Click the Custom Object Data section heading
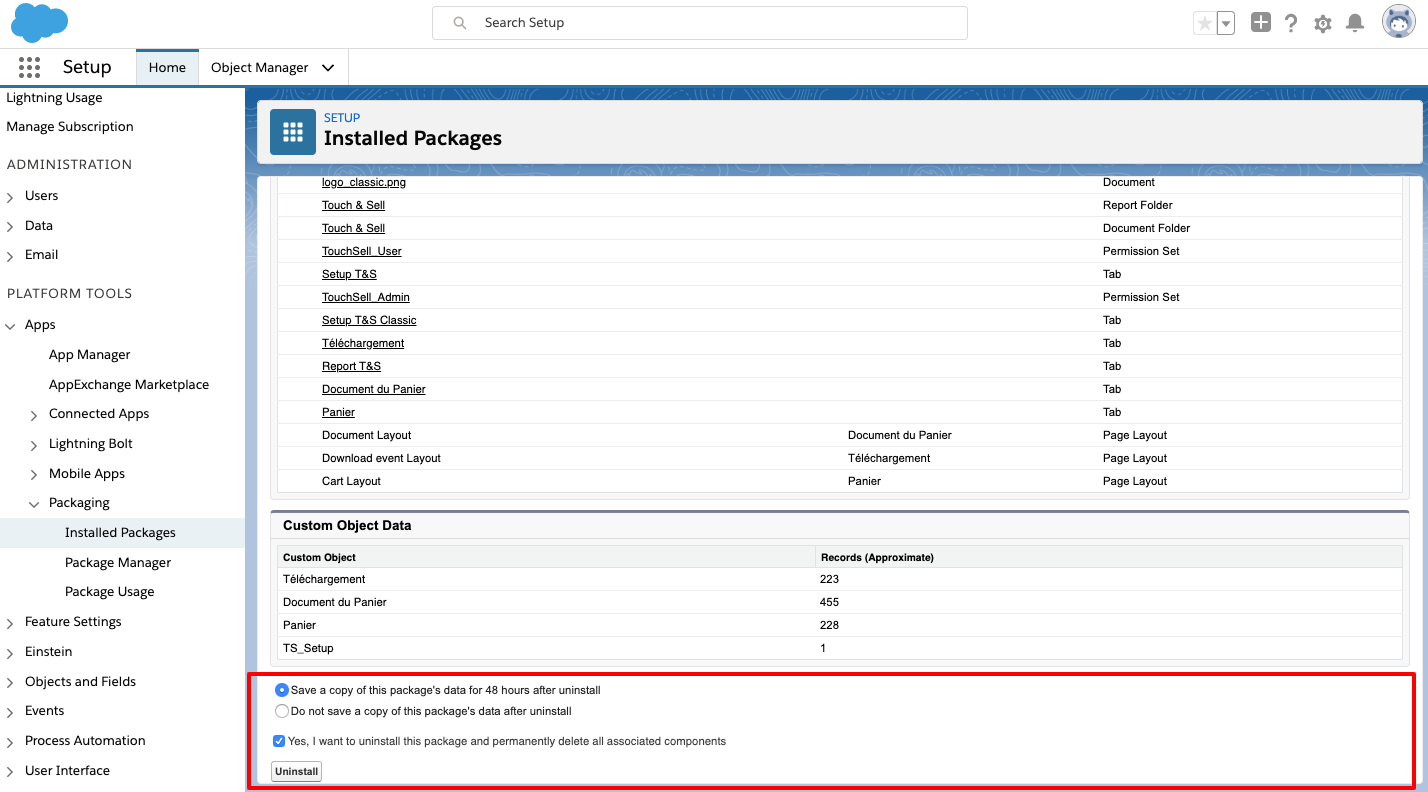This screenshot has width=1428, height=792. pyautogui.click(x=347, y=525)
